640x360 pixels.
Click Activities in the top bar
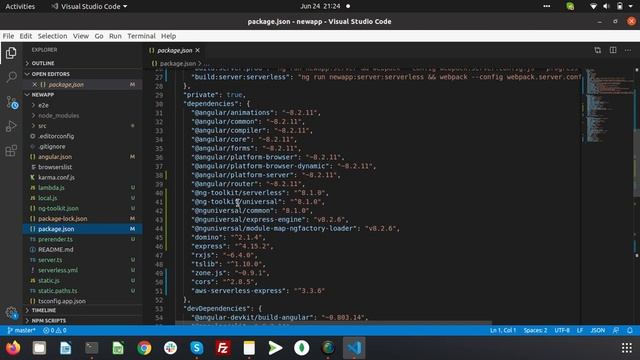click(x=20, y=6)
